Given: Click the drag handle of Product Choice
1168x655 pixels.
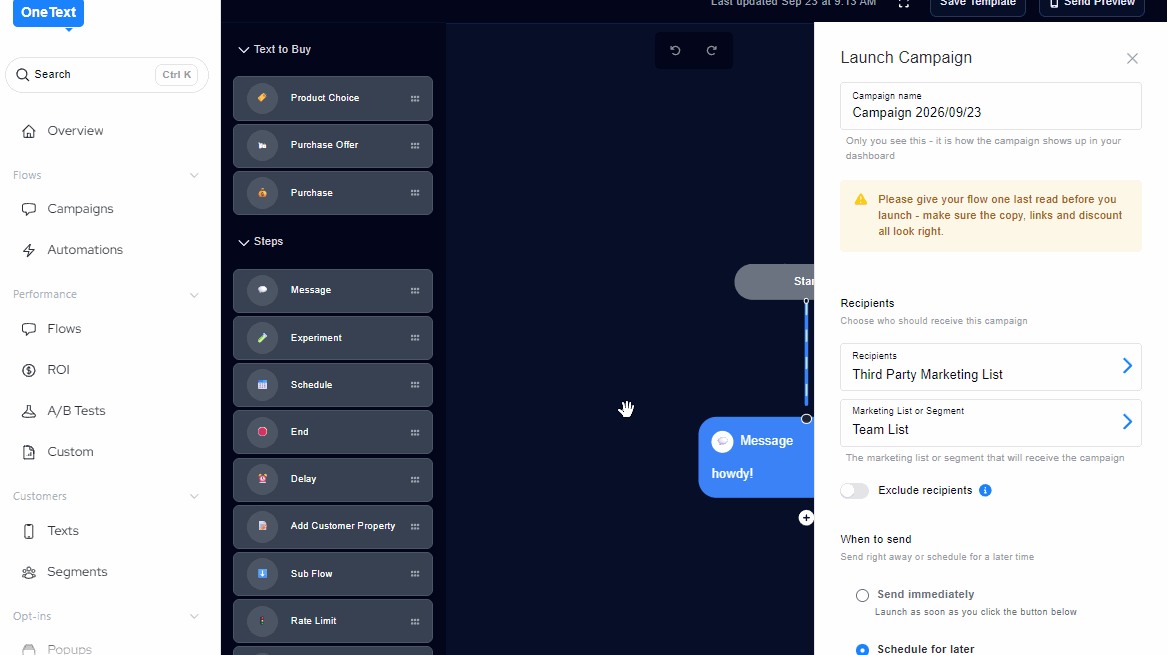Looking at the screenshot, I should 415,98.
